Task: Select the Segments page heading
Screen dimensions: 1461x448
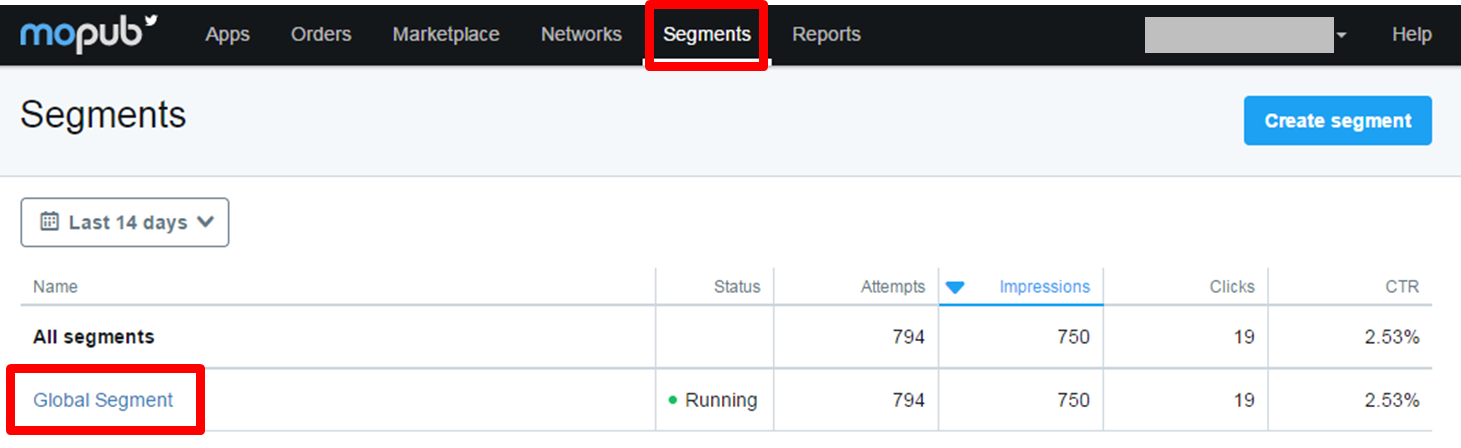Action: [x=103, y=115]
